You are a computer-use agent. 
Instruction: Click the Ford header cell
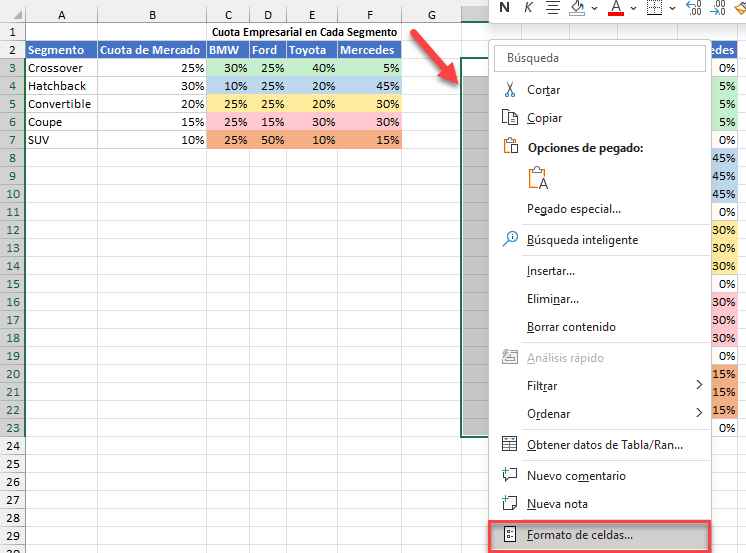tap(268, 50)
